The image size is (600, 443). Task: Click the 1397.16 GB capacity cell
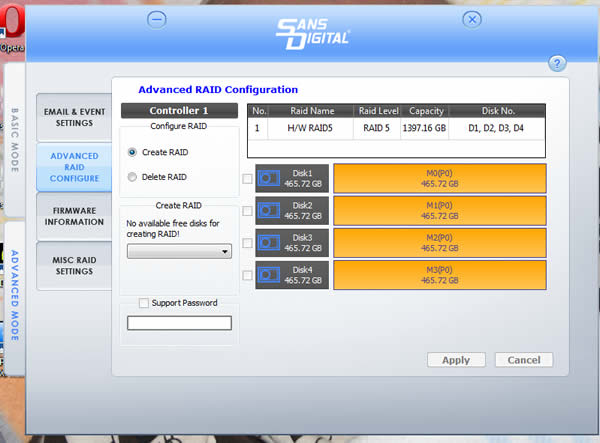coord(424,128)
